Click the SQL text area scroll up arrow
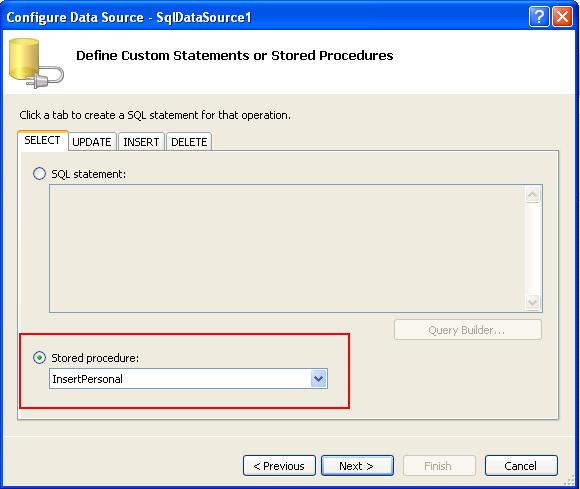The height and width of the screenshot is (489, 580). point(533,195)
